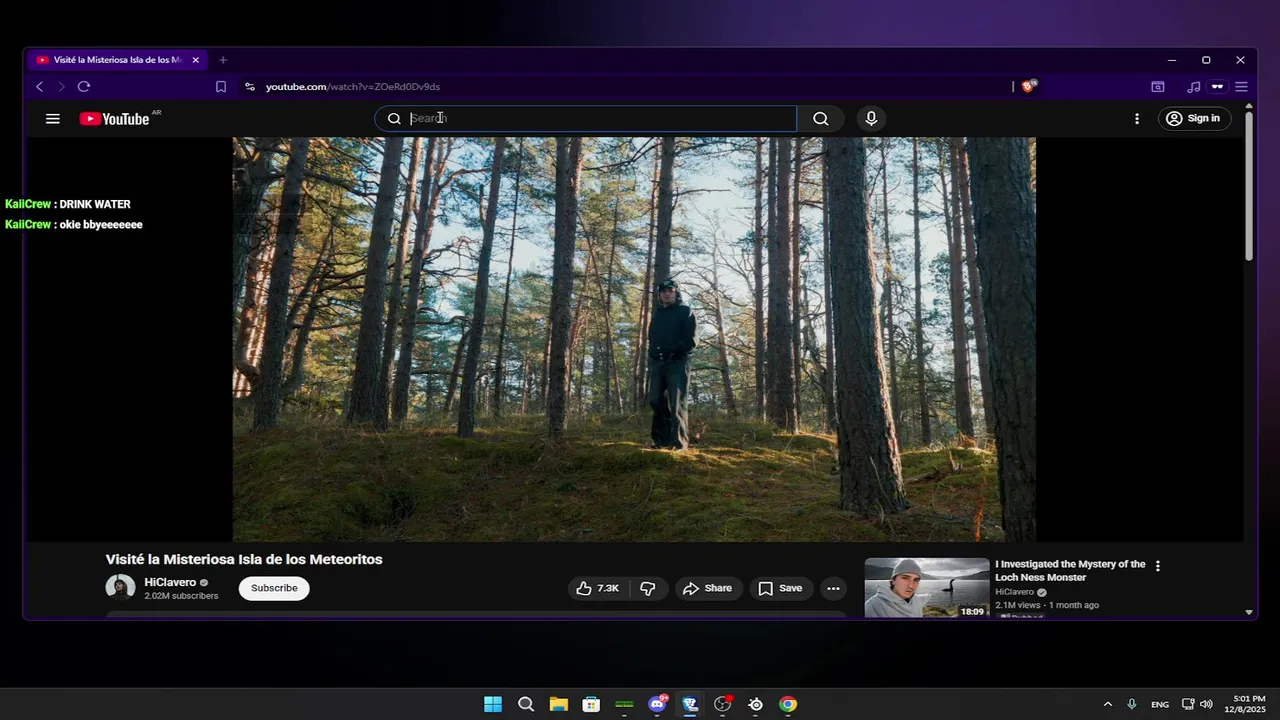Bookmark this page with the bookmark icon
This screenshot has height=720, width=1280.
pyautogui.click(x=221, y=87)
